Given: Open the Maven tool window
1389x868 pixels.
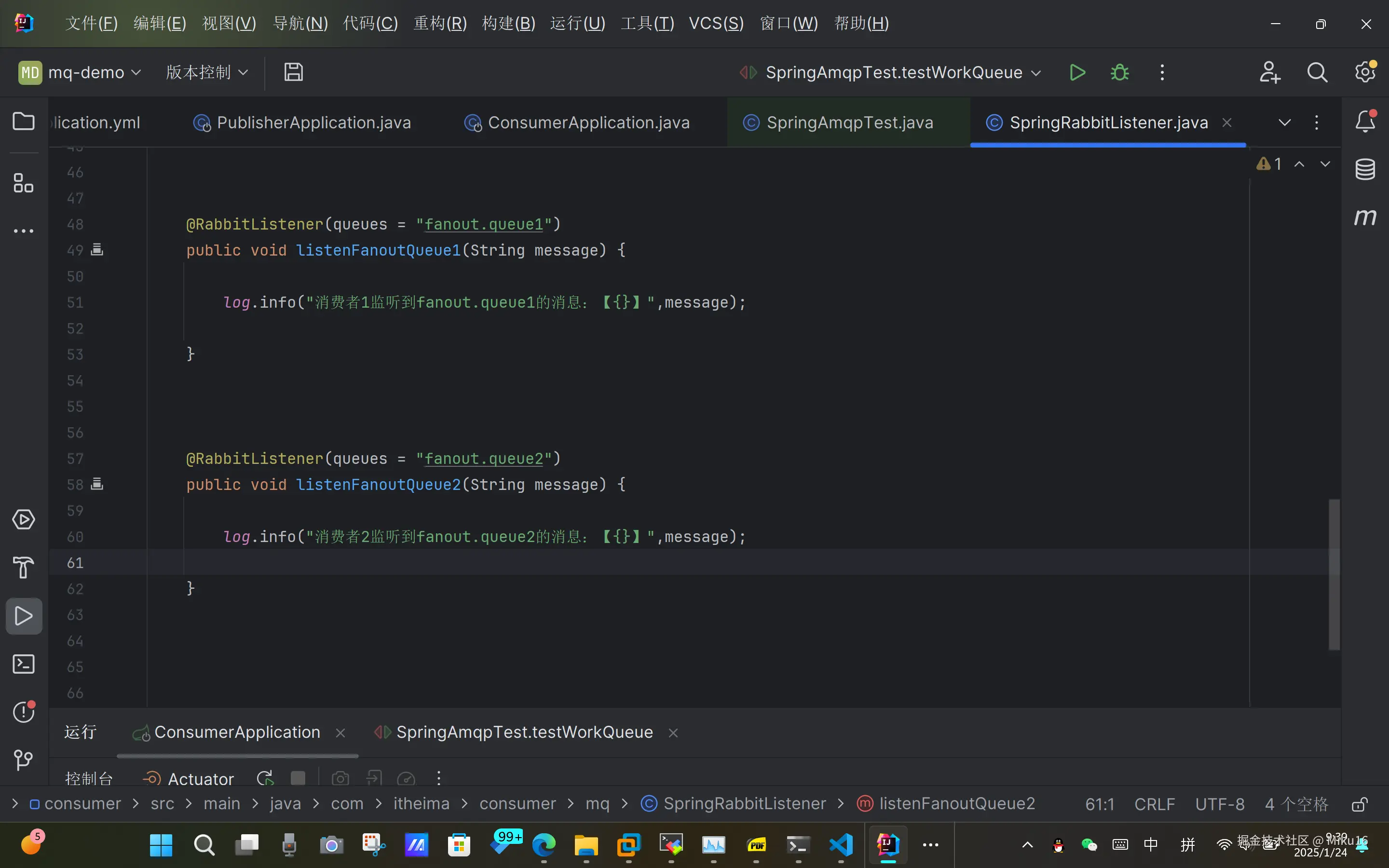Looking at the screenshot, I should tap(1365, 217).
